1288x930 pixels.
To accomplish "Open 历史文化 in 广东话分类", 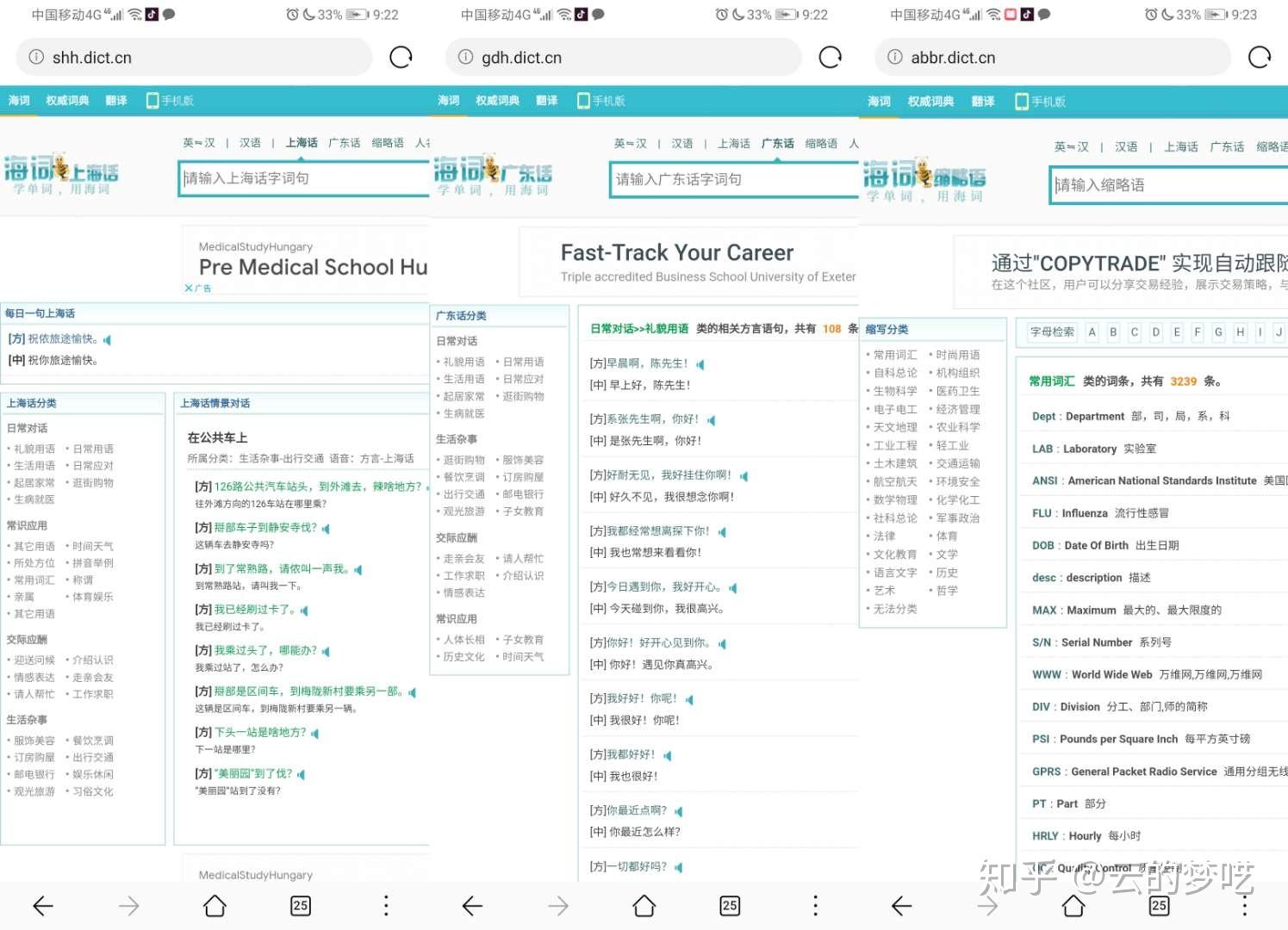I will tap(464, 657).
